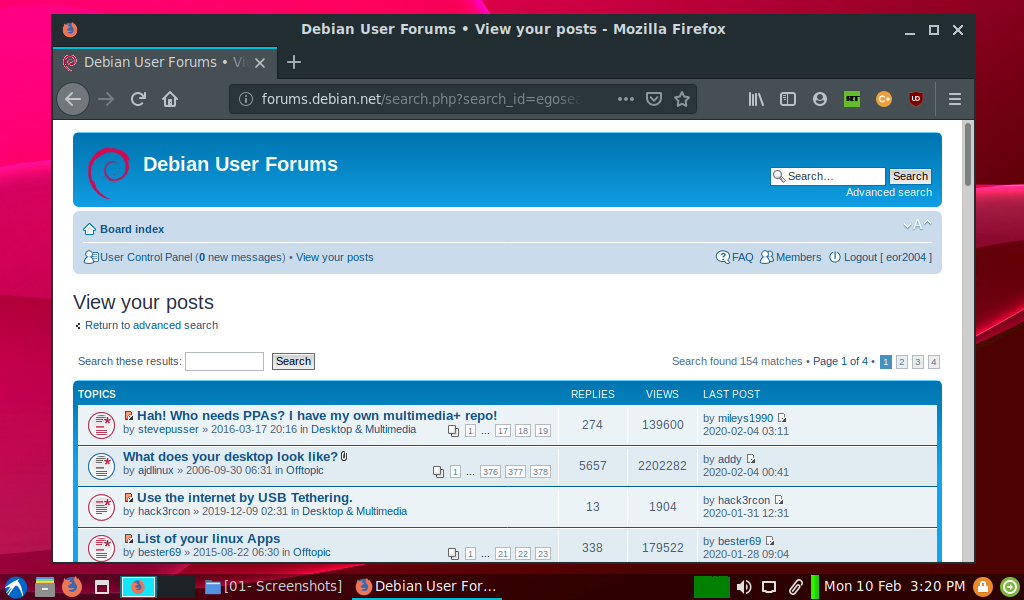Screen dimensions: 1024x600
Task: View latest post icon beside hack3rcon
Action: [x=778, y=500]
